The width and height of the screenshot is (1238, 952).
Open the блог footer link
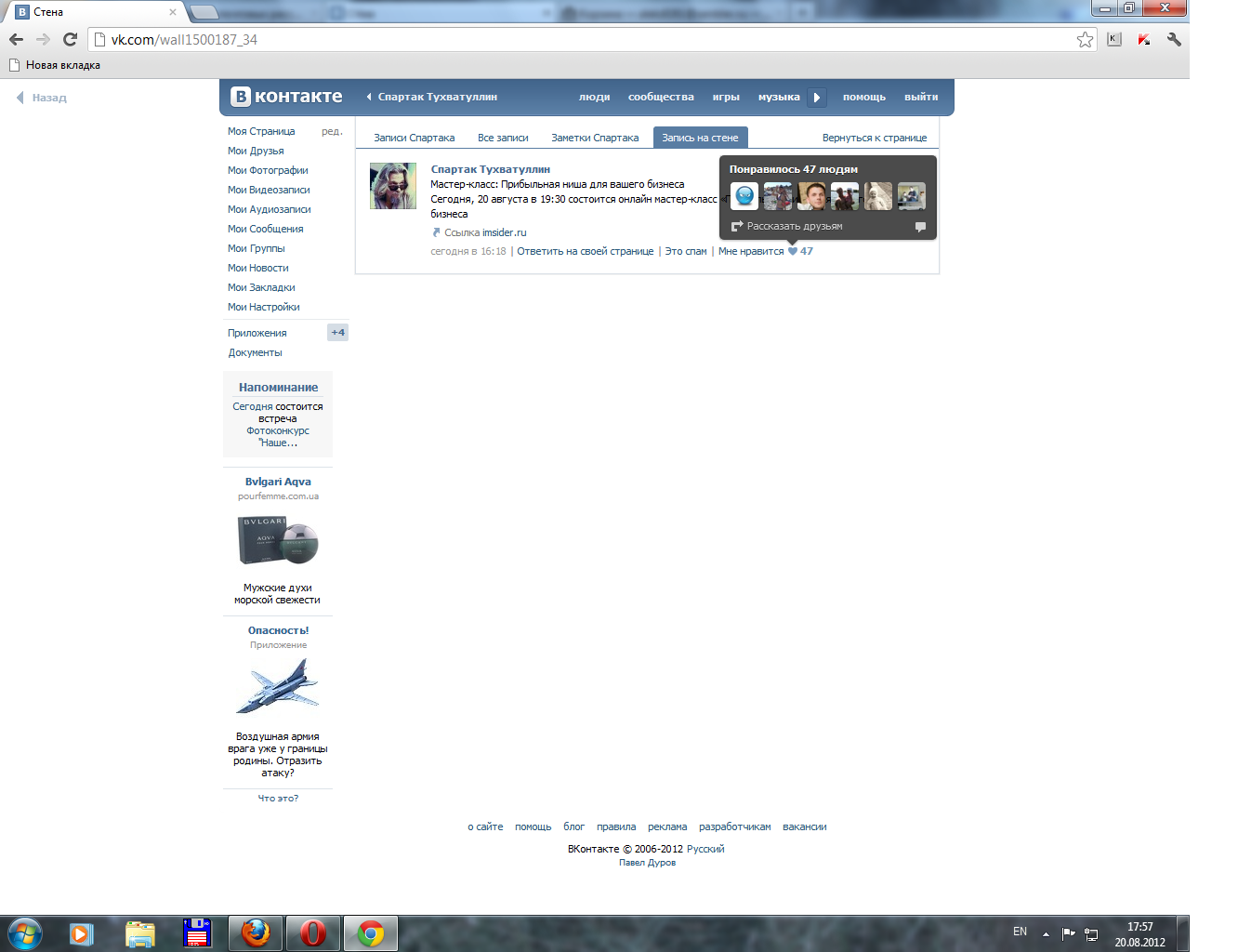coord(574,826)
